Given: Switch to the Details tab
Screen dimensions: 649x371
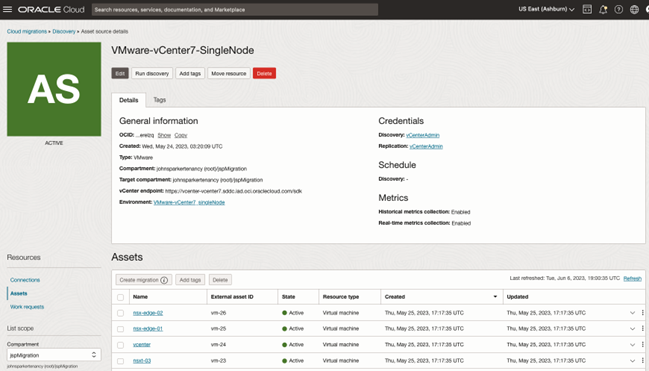Looking at the screenshot, I should click(129, 100).
